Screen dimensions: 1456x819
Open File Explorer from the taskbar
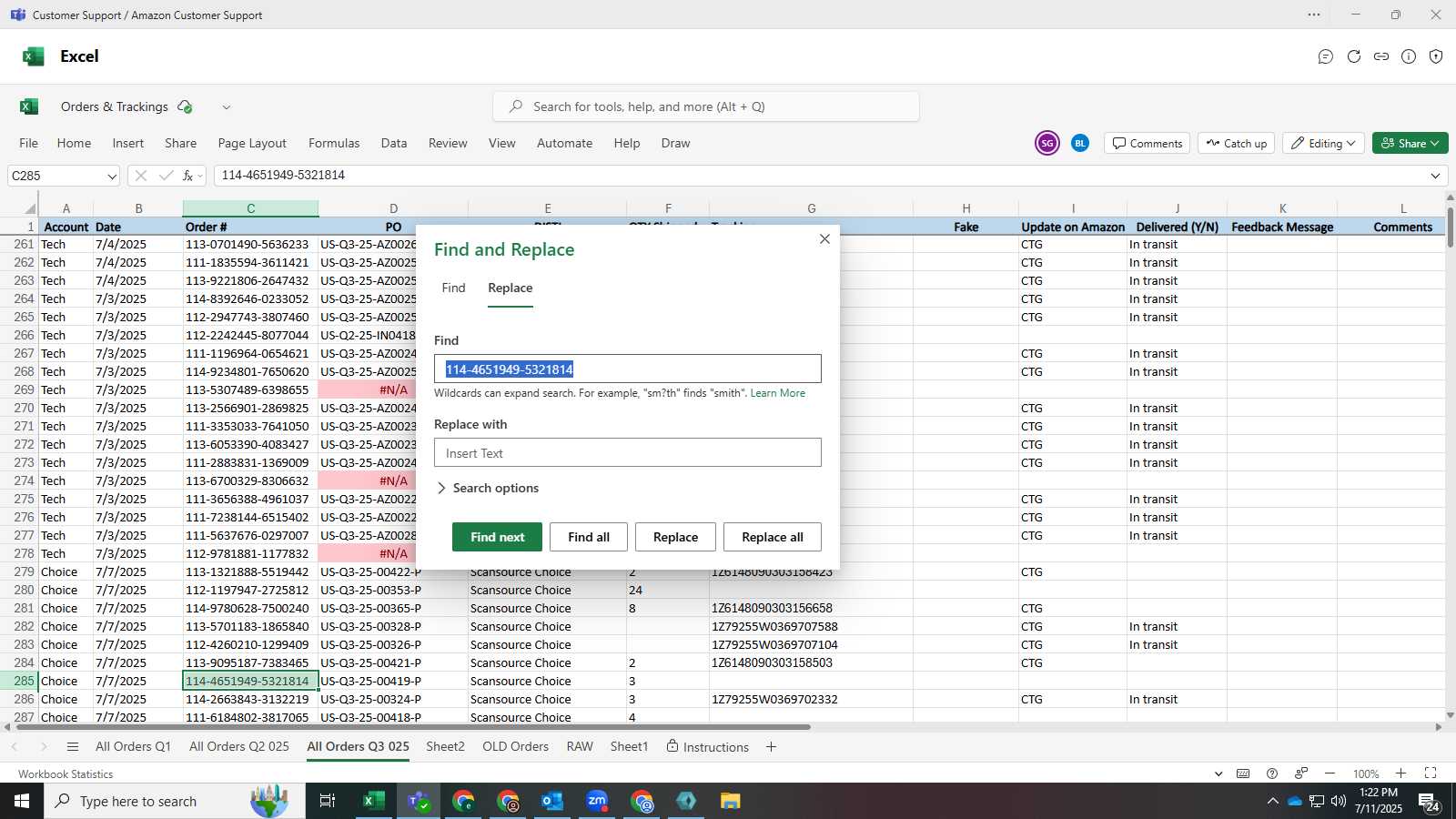pyautogui.click(x=731, y=801)
